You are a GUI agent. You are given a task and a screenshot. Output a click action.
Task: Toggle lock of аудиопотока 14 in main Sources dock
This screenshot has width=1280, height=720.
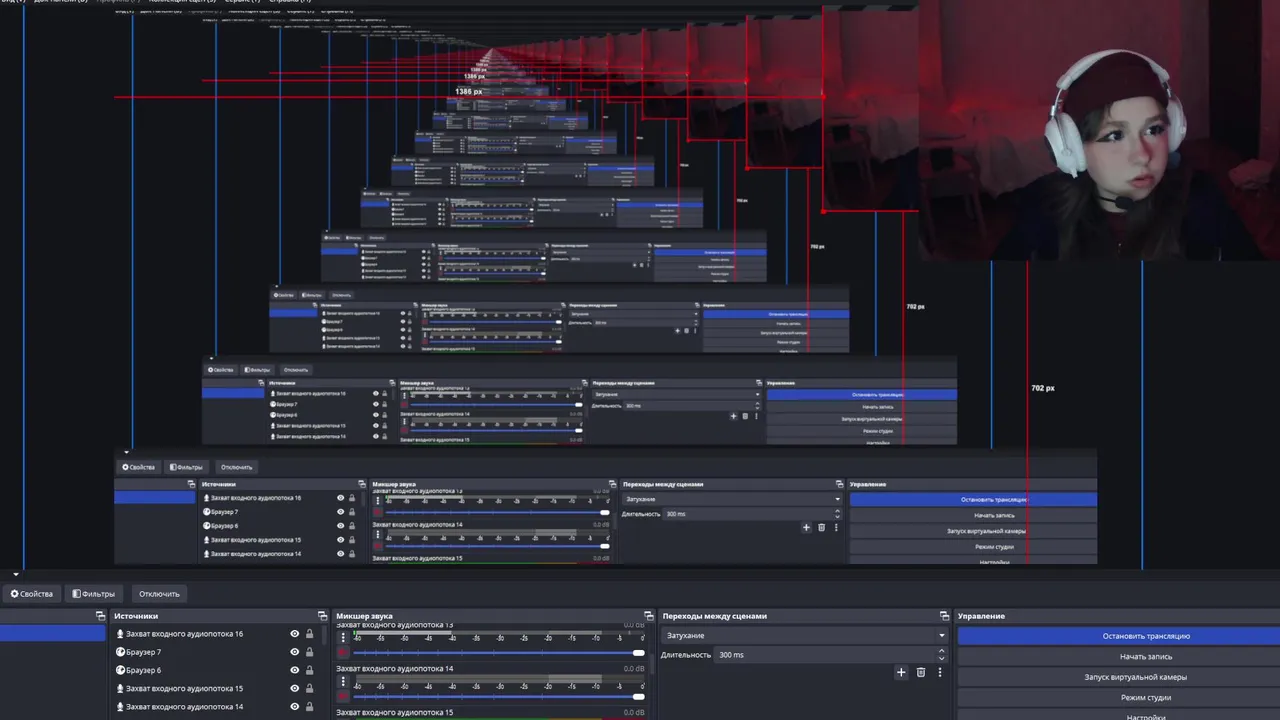click(x=309, y=707)
